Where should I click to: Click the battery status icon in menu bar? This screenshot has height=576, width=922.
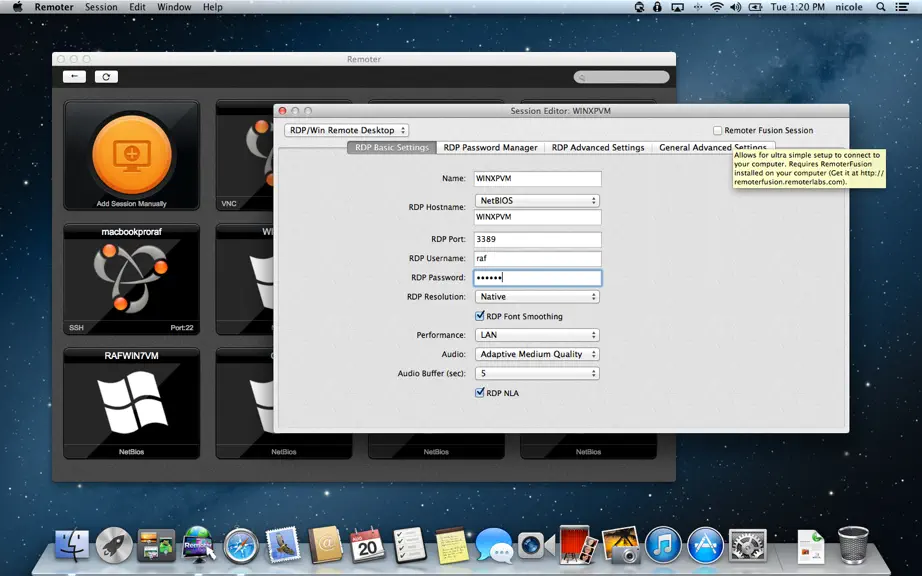755,7
